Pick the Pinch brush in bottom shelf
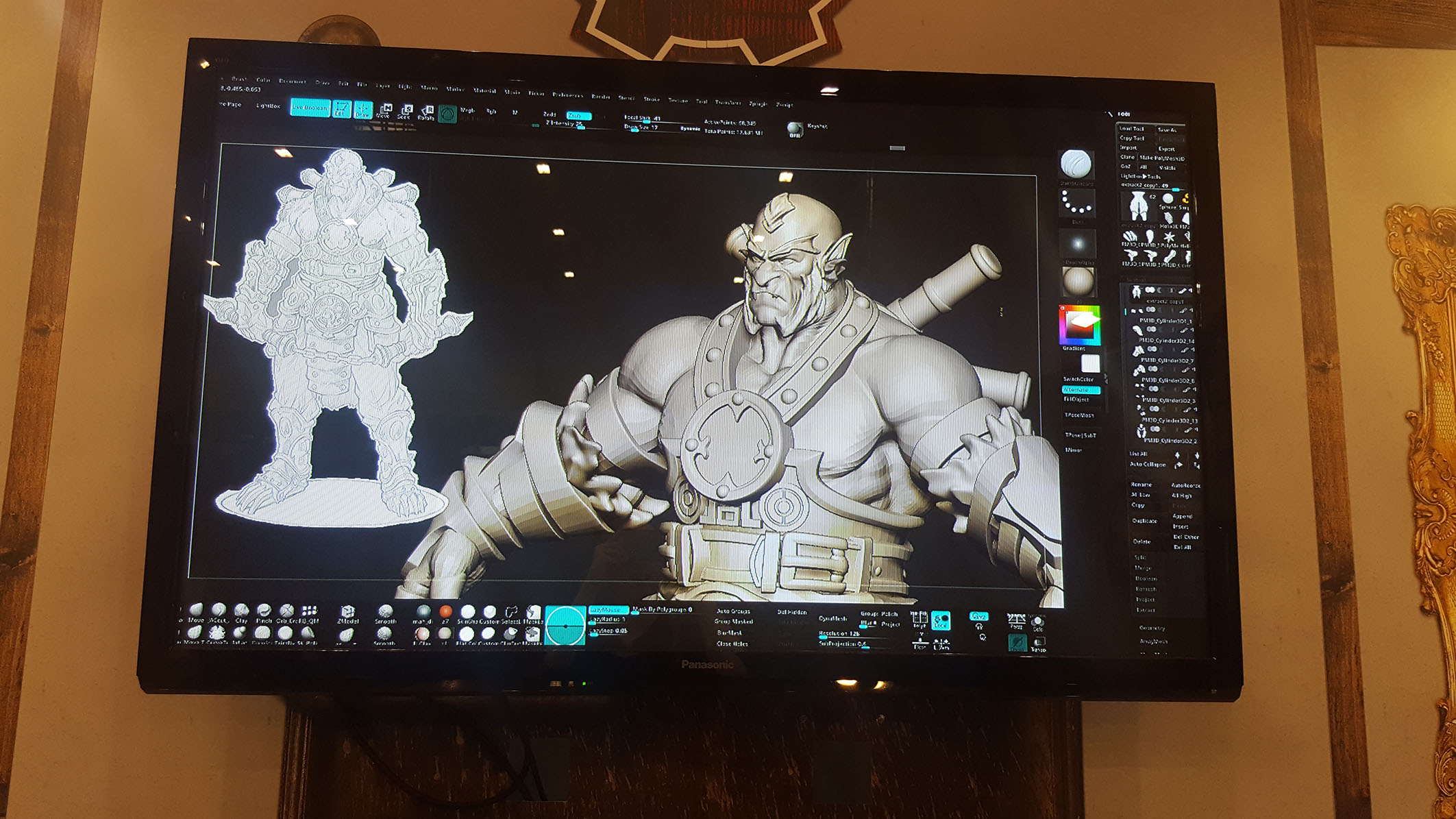 tap(264, 613)
